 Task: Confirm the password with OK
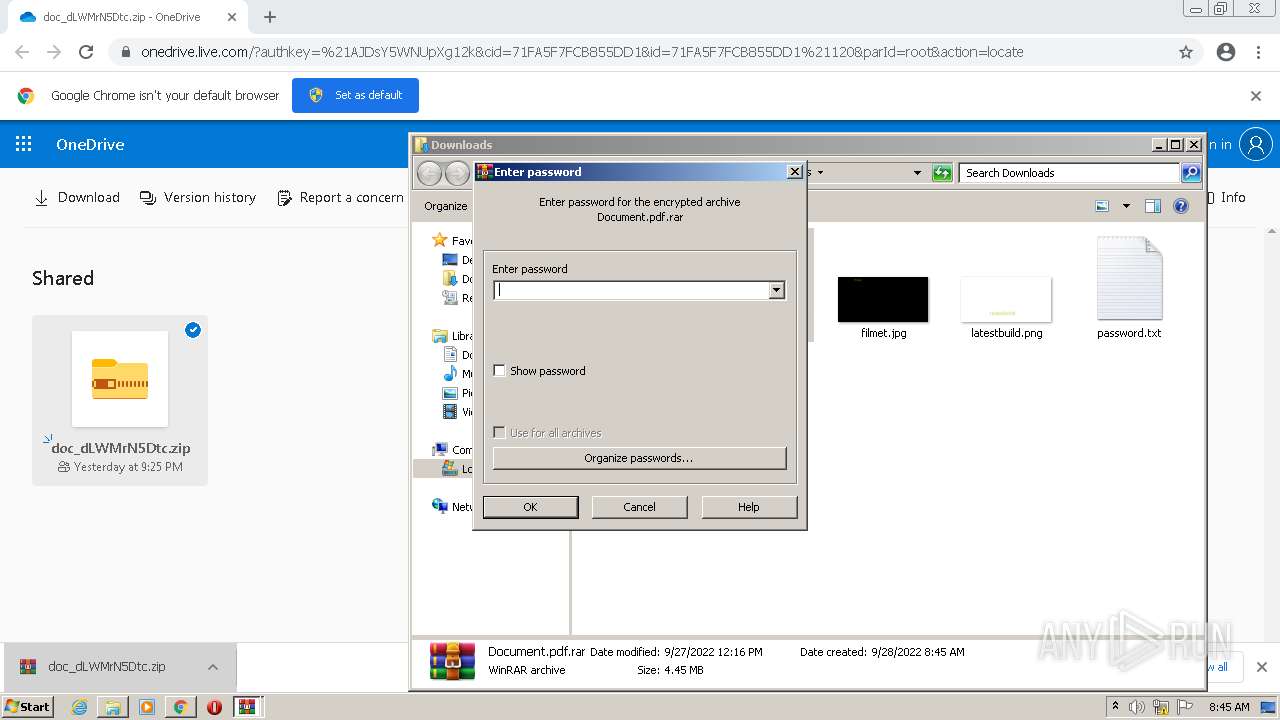pyautogui.click(x=530, y=507)
